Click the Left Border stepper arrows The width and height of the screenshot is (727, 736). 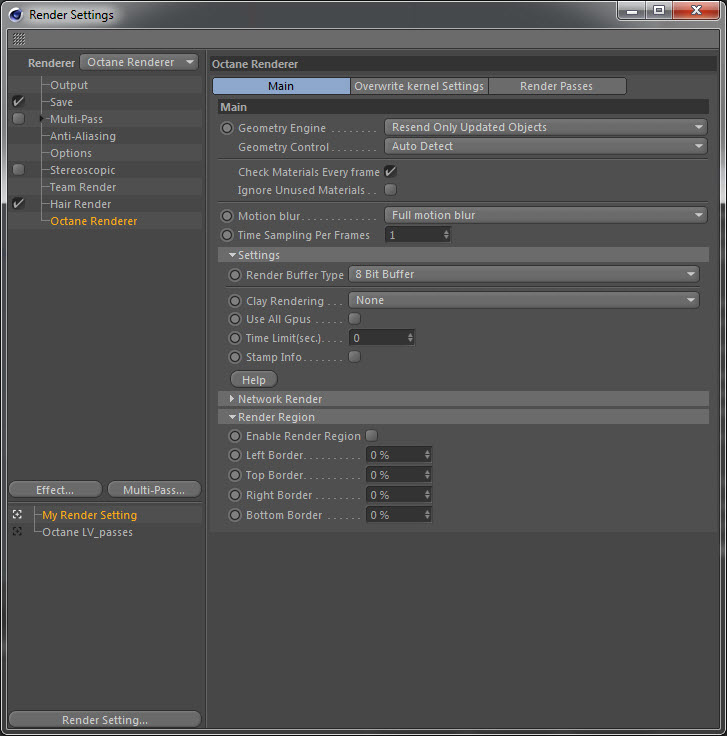pyautogui.click(x=427, y=454)
